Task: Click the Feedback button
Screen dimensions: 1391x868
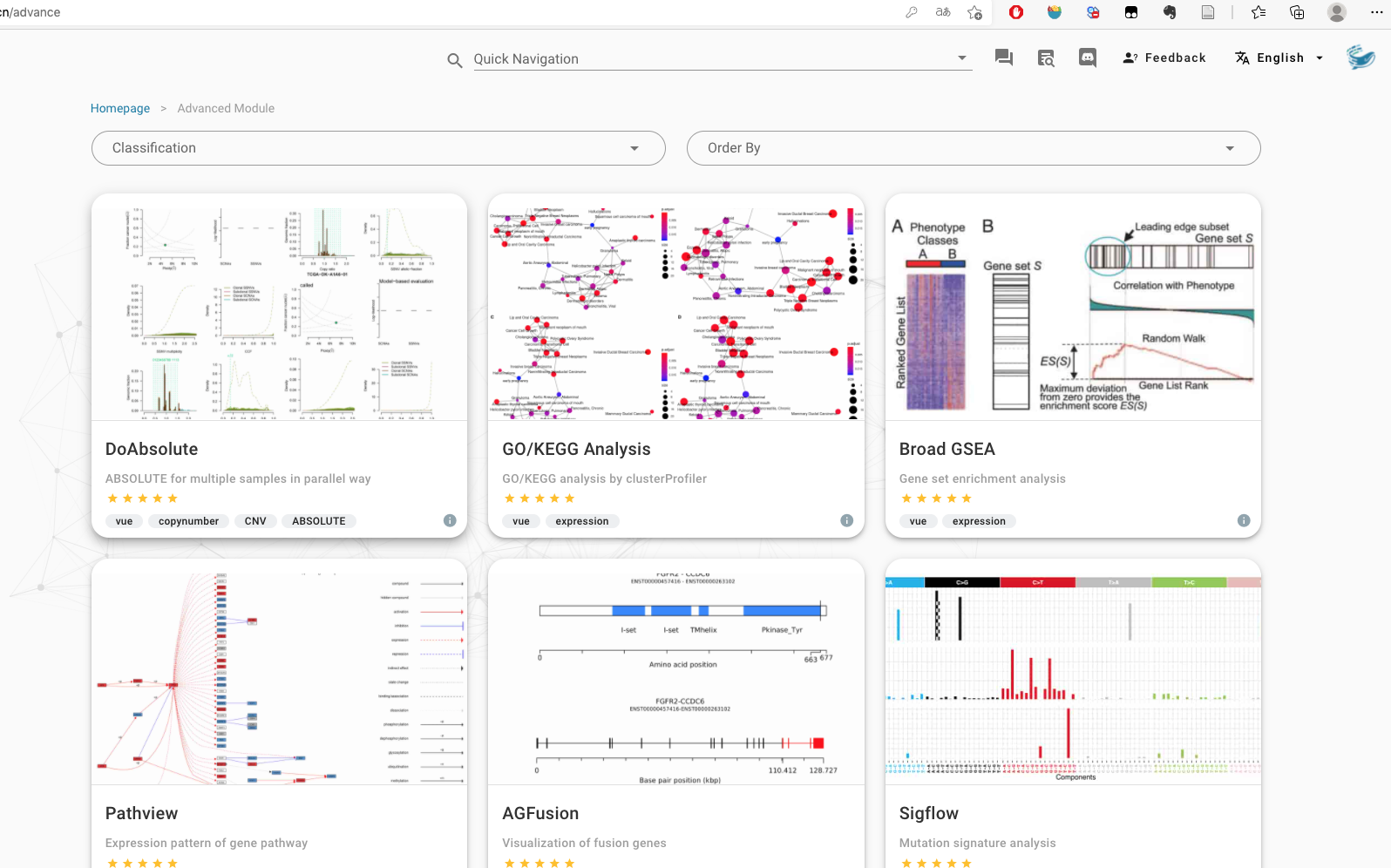Action: tap(1164, 58)
